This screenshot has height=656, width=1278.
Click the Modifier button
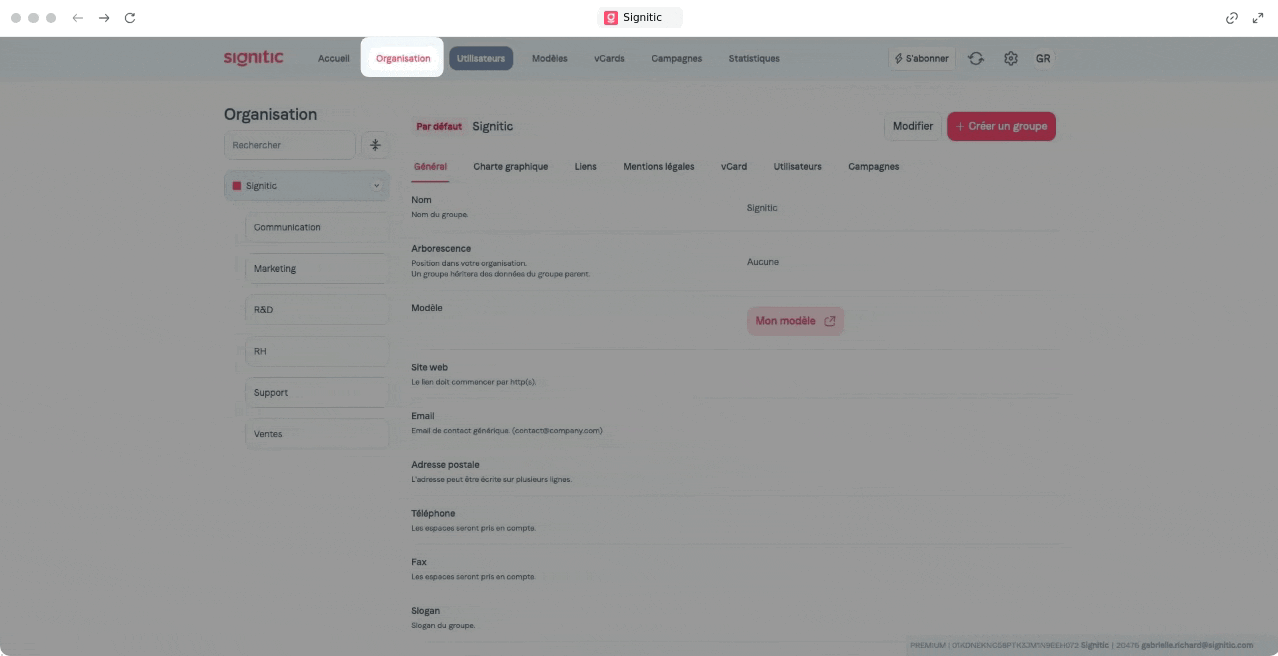pos(913,126)
